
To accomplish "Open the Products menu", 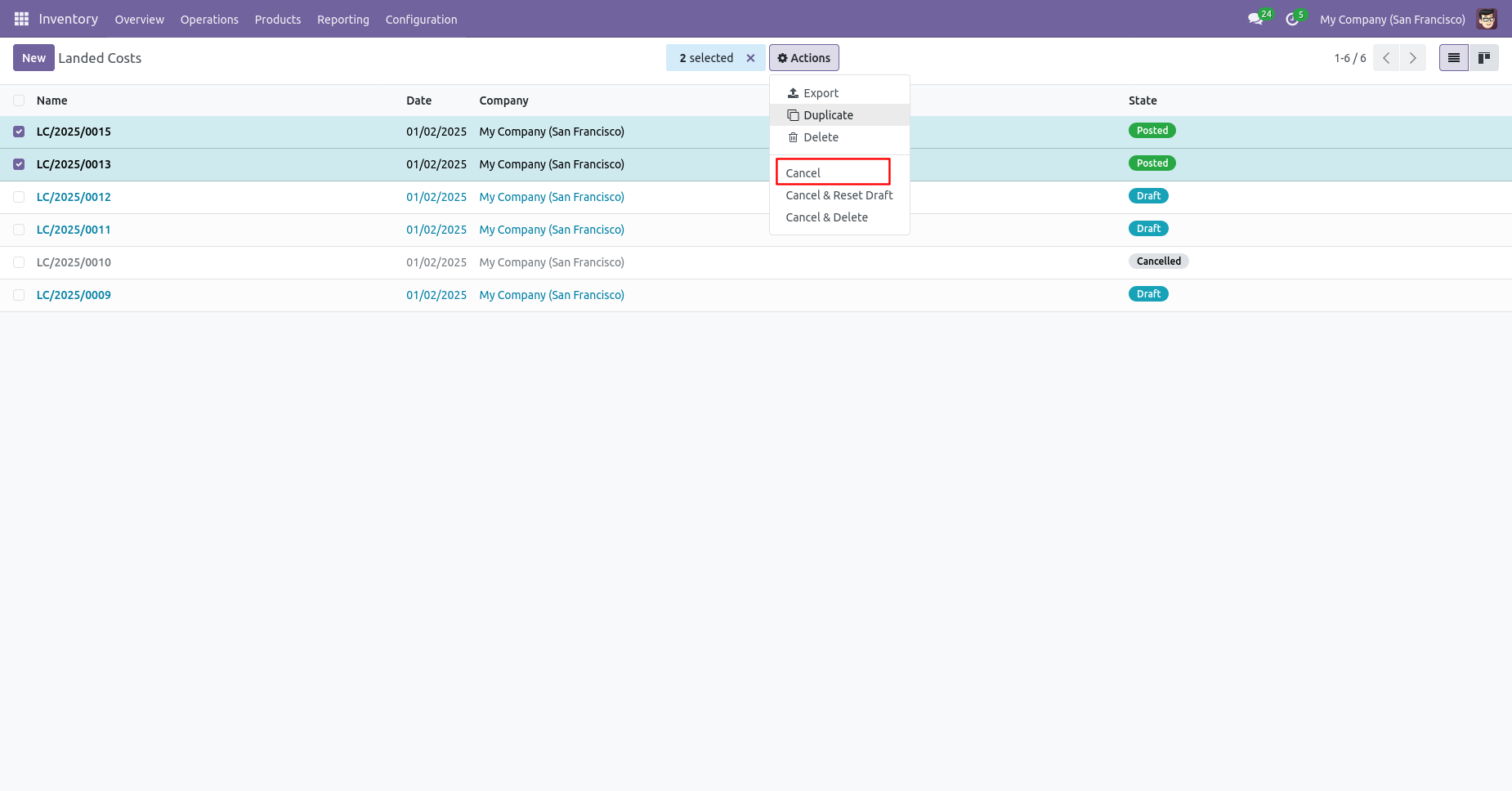I will tap(278, 20).
